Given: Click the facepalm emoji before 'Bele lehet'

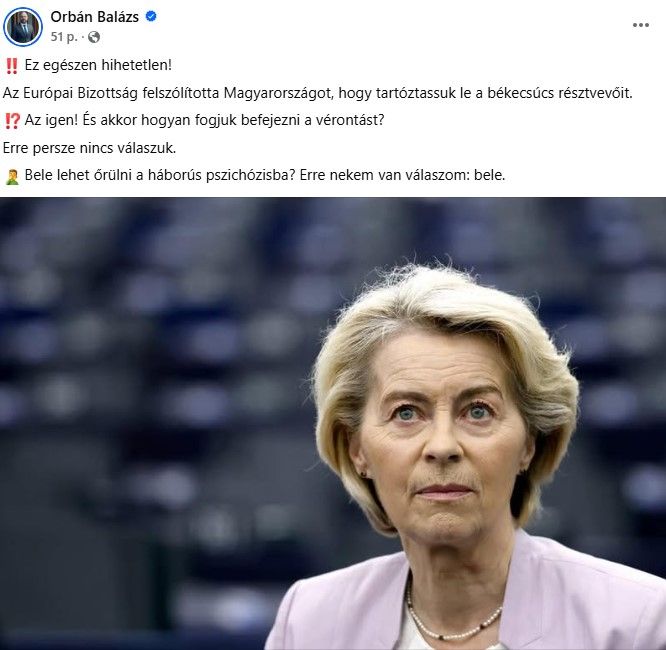Looking at the screenshot, I should coord(12,176).
